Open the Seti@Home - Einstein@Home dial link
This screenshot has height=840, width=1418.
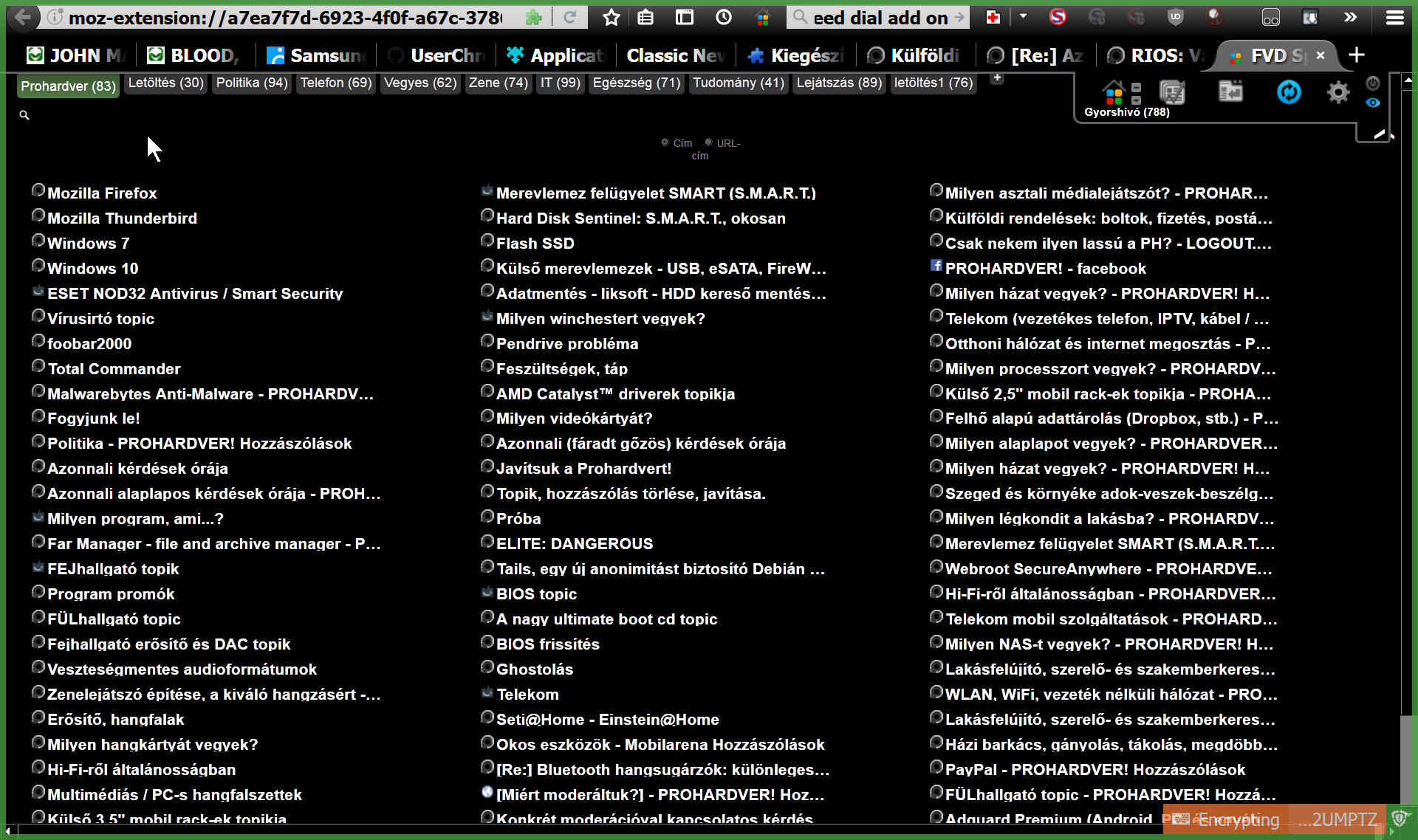click(x=608, y=720)
